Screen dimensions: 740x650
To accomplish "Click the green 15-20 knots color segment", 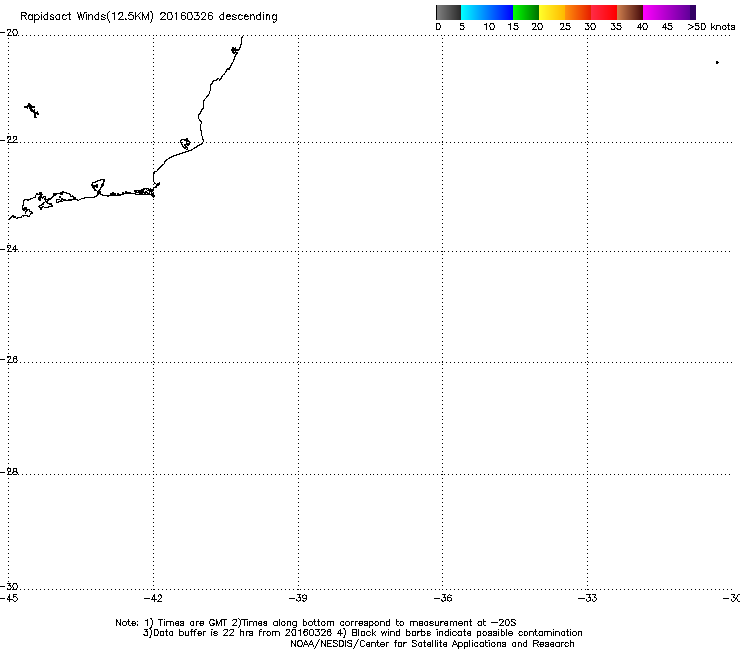I will 526,12.
